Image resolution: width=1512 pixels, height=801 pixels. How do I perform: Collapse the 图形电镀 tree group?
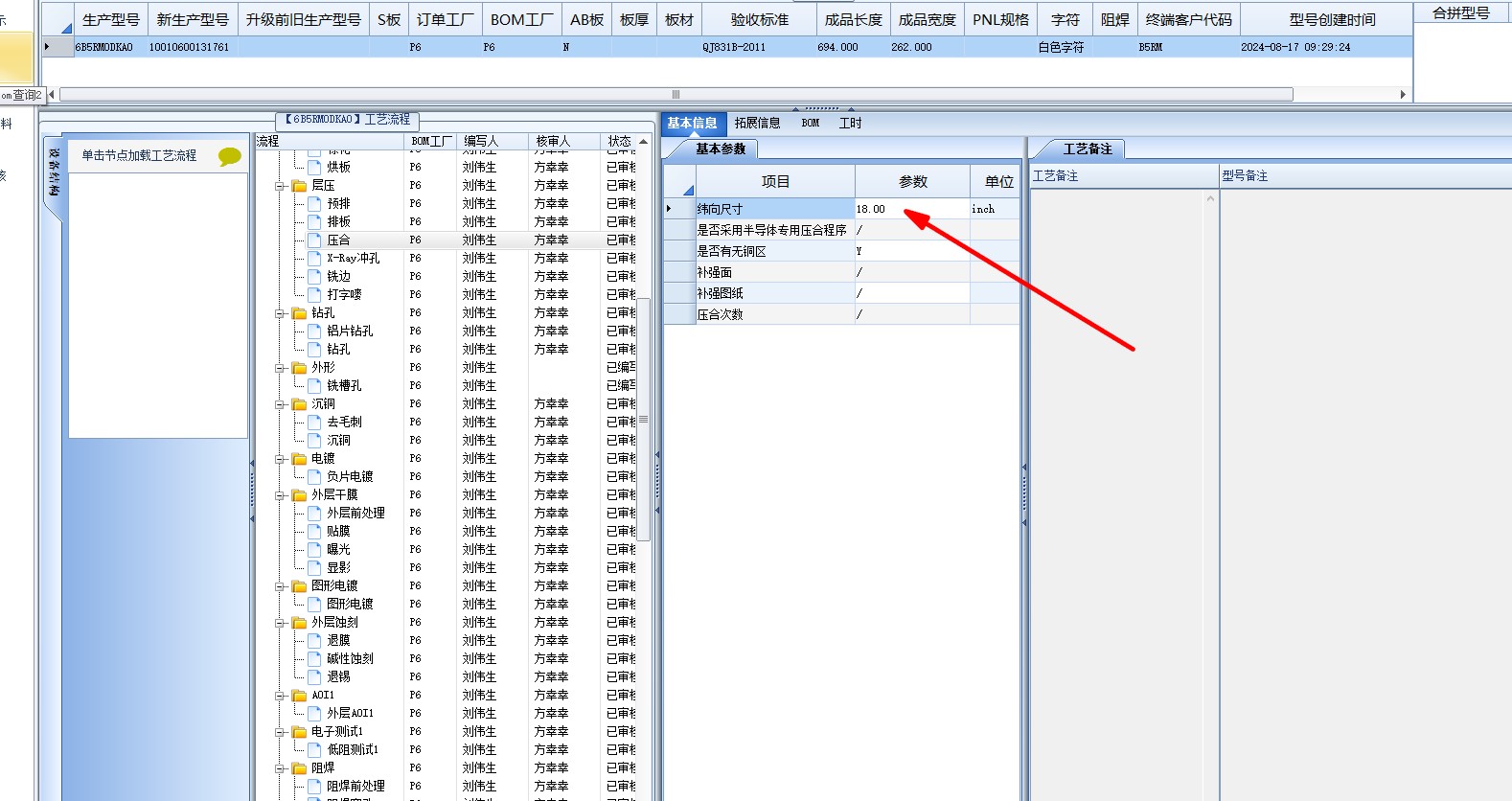281,586
